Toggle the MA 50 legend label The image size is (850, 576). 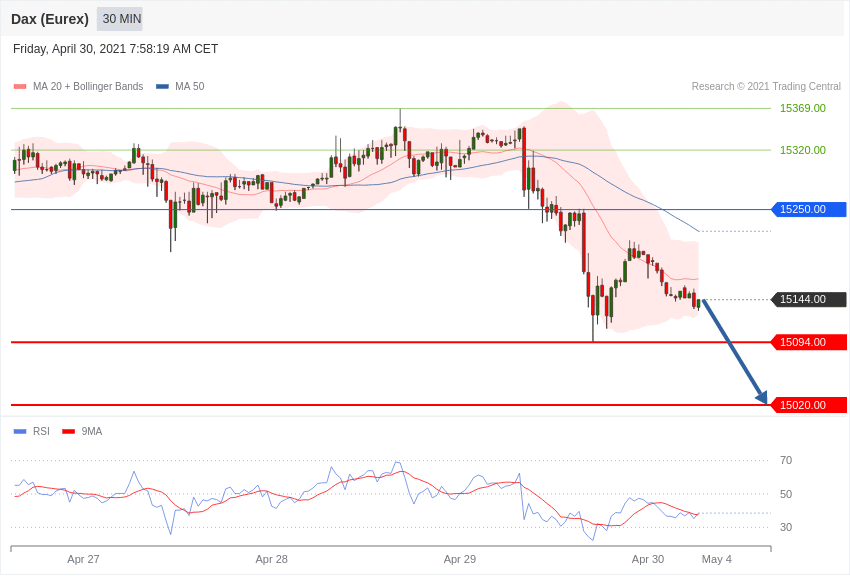tap(190, 87)
